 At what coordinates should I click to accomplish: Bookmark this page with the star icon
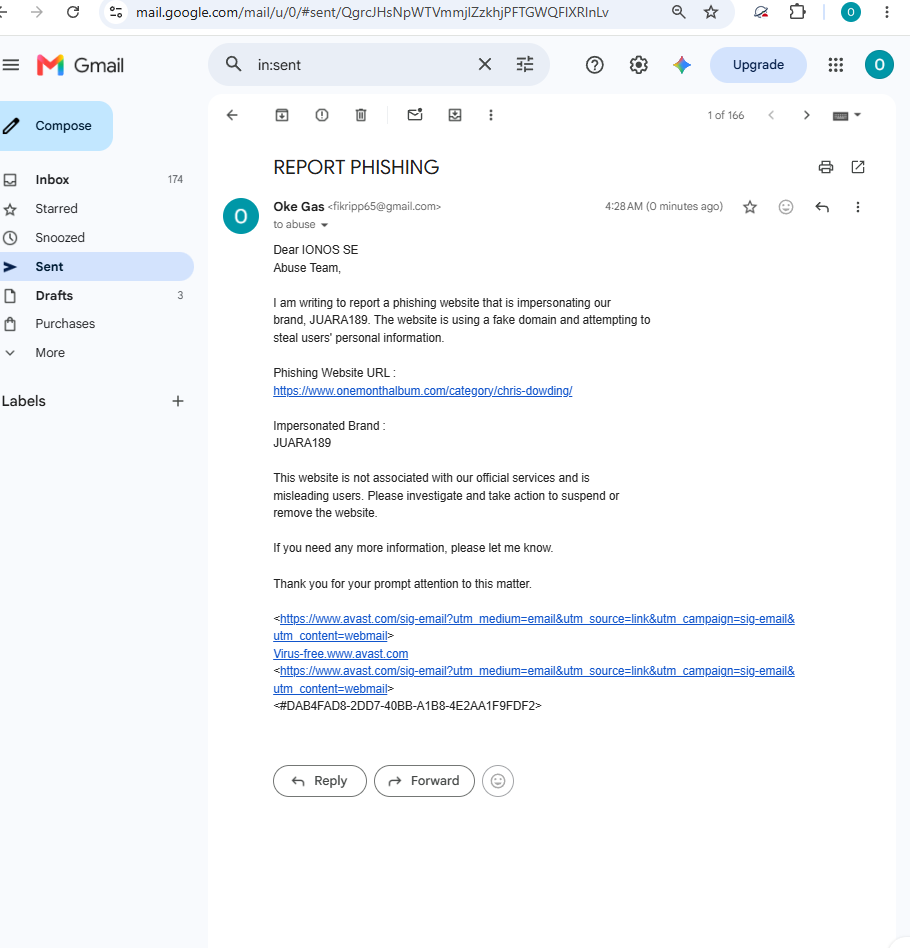click(x=711, y=11)
